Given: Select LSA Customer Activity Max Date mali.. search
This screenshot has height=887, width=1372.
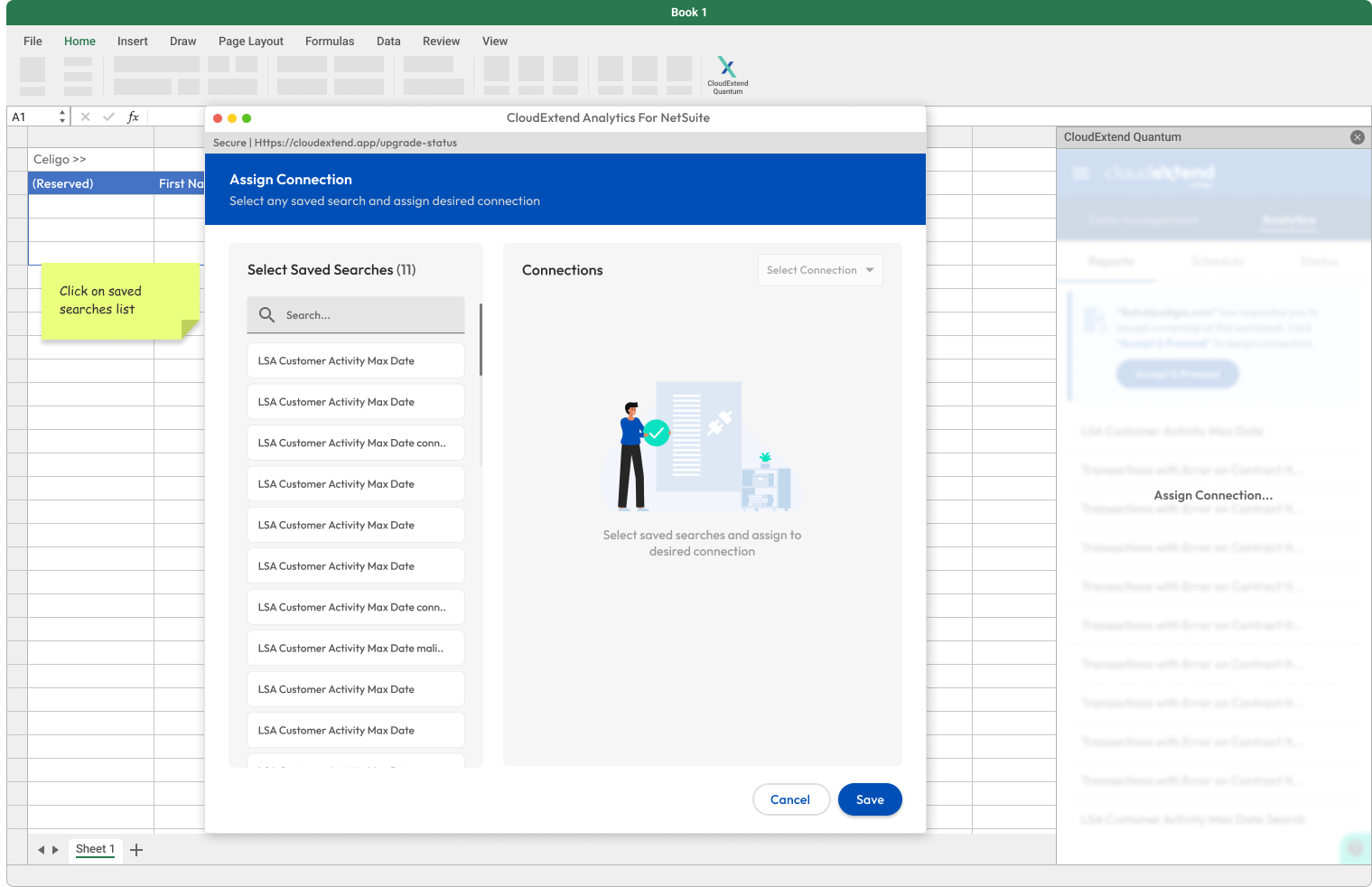Looking at the screenshot, I should 356,649.
